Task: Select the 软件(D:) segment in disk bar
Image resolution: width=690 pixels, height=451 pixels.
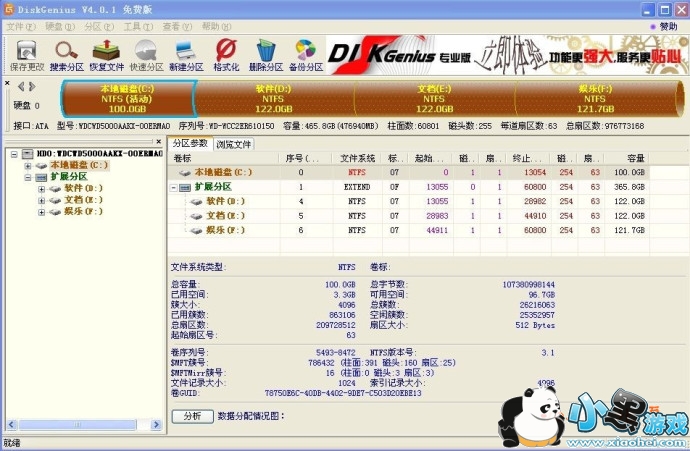Action: pos(274,99)
